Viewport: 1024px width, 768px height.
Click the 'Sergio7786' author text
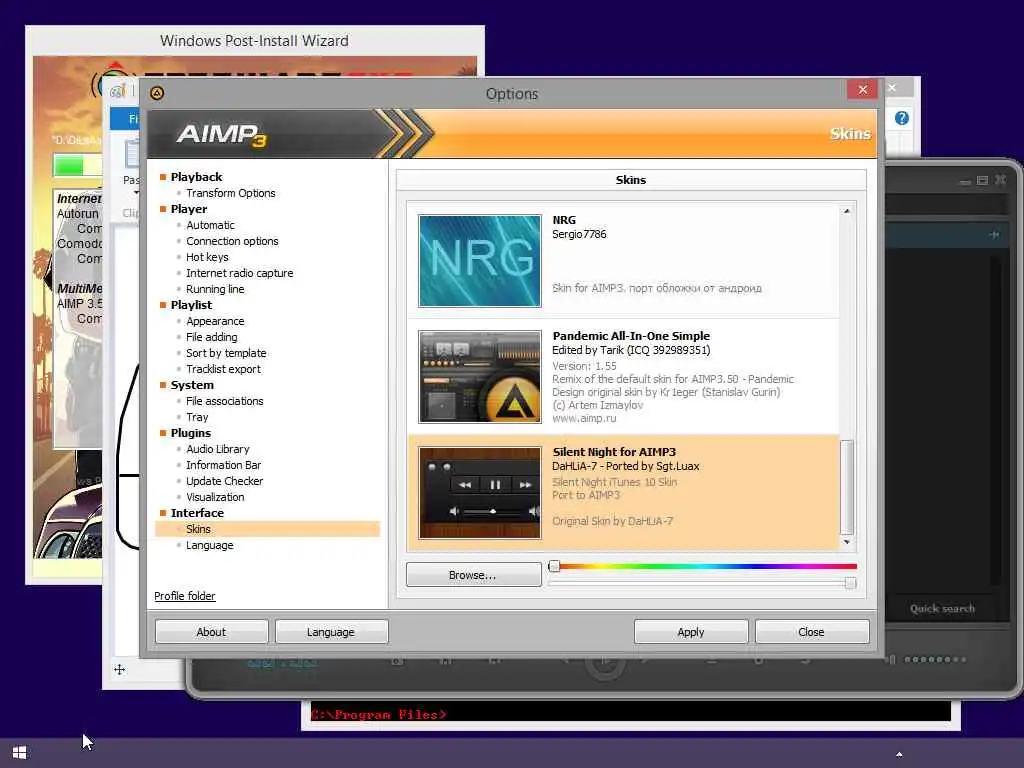click(x=579, y=234)
